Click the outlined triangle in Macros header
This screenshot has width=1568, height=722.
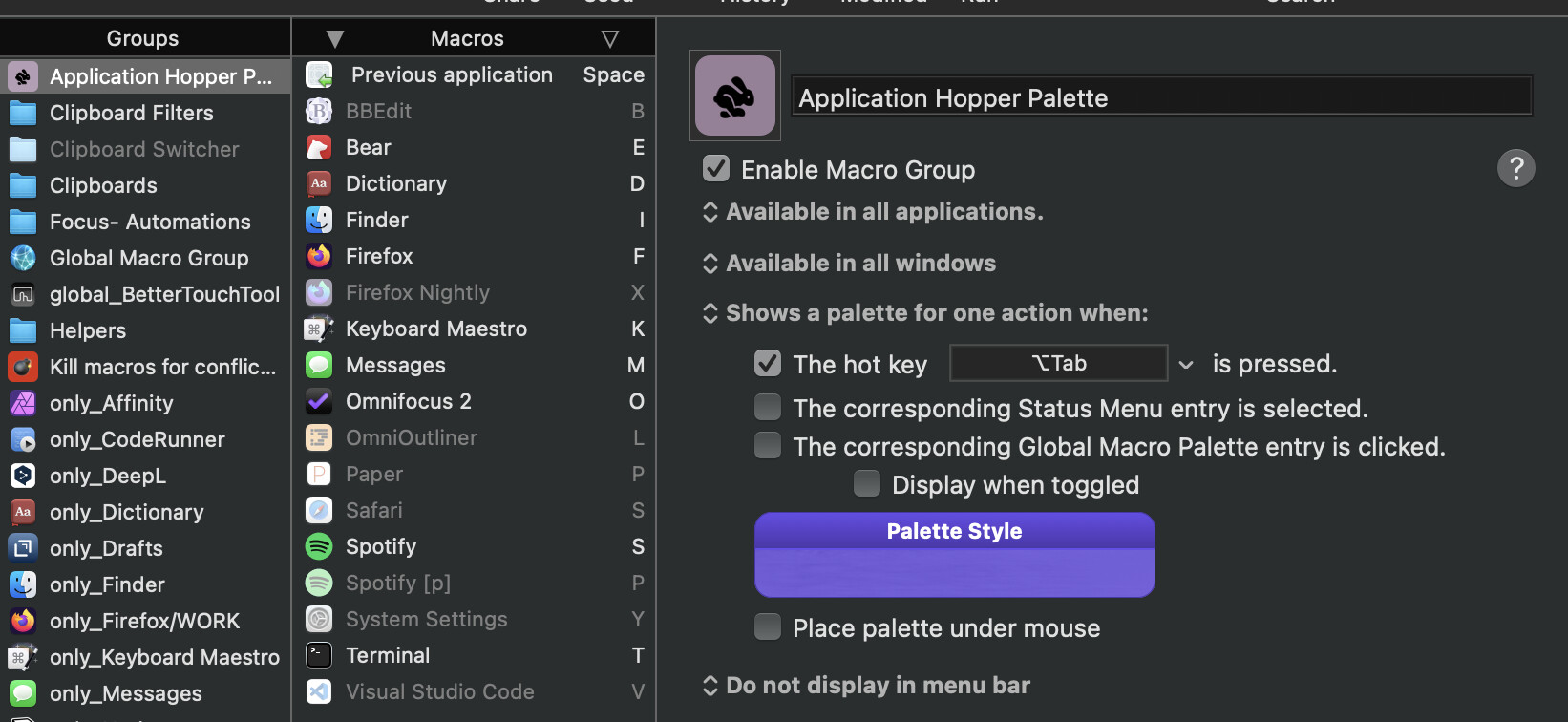point(610,39)
